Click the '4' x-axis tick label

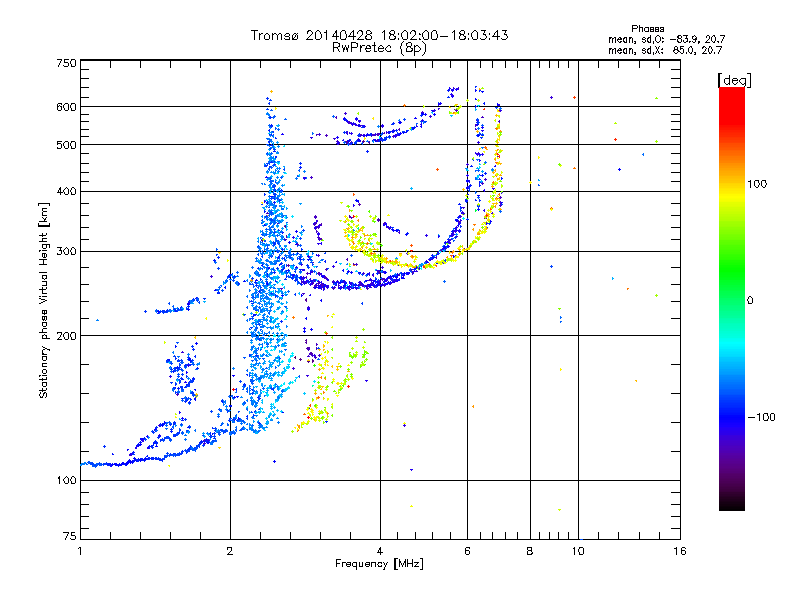click(x=380, y=551)
